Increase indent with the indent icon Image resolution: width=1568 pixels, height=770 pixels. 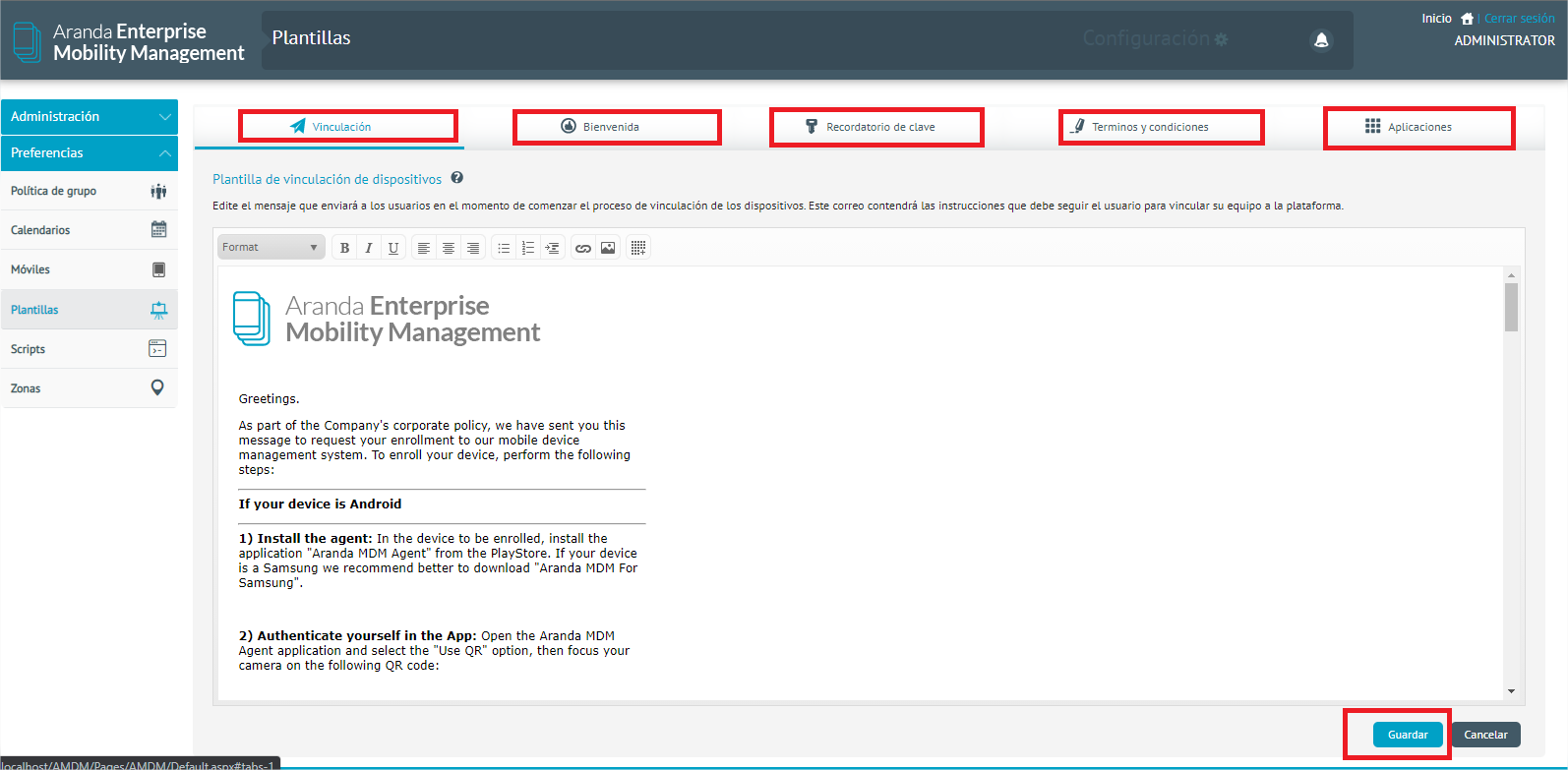pos(553,248)
